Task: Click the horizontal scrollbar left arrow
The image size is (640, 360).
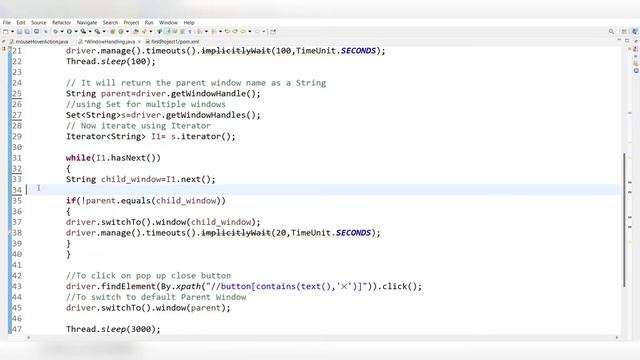Action: tap(29, 338)
